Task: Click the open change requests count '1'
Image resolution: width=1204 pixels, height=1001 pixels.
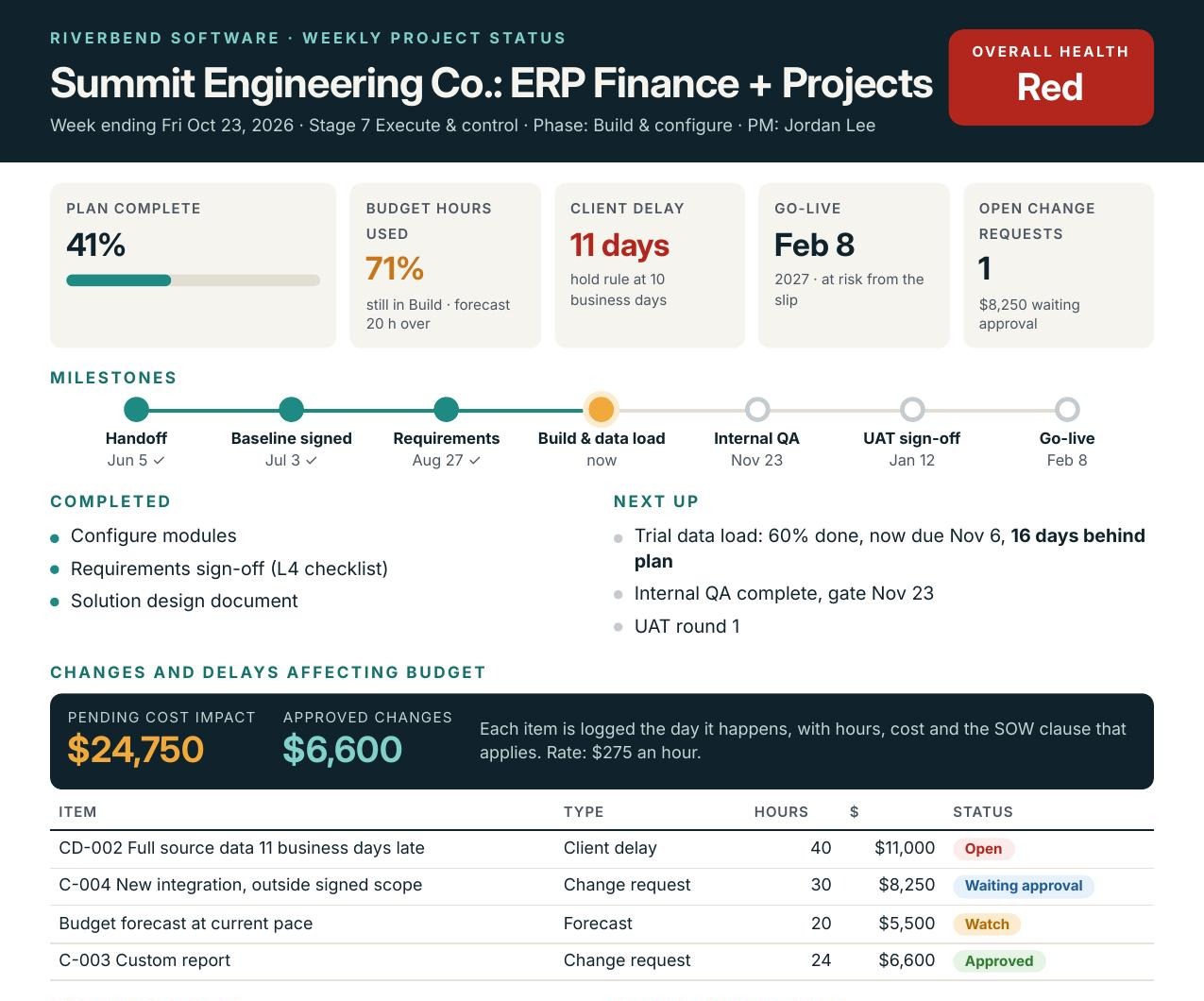Action: (x=985, y=269)
